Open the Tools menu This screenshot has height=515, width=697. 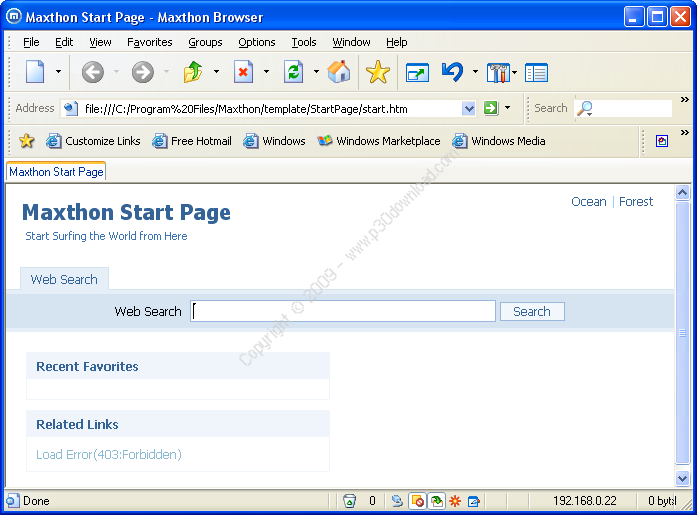coord(304,42)
